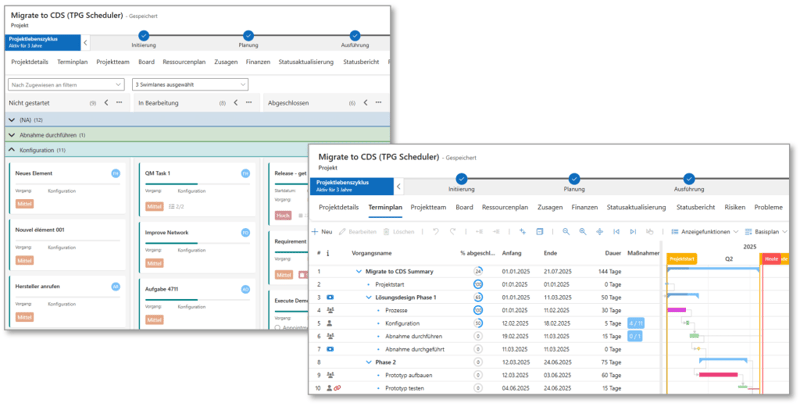The width and height of the screenshot is (800, 410).
Task: Click team icon on Prototyp aufbauen row
Action: tap(330, 375)
